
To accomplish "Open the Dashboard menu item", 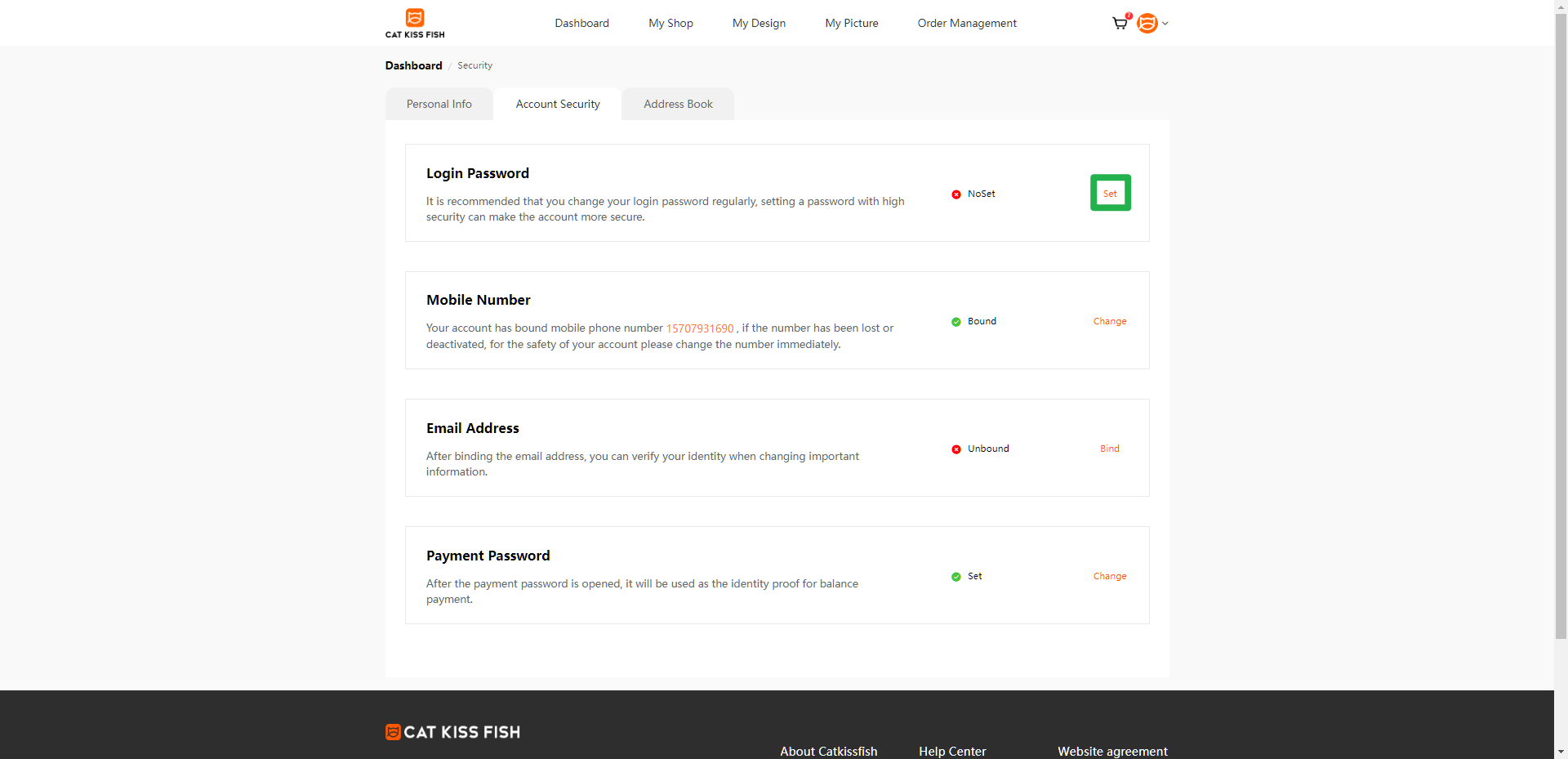I will pyautogui.click(x=581, y=23).
